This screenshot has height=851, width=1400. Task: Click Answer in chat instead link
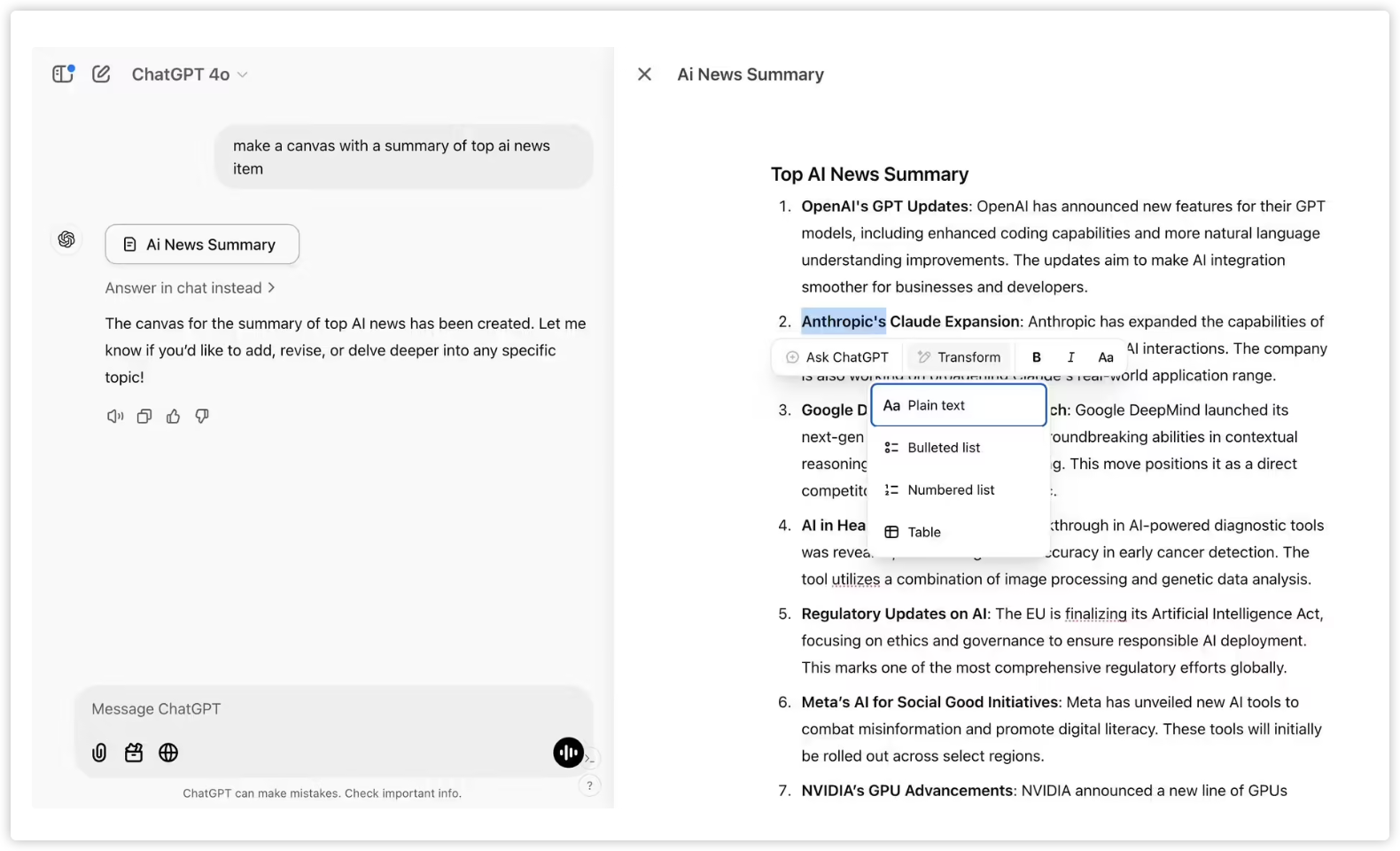click(x=190, y=288)
